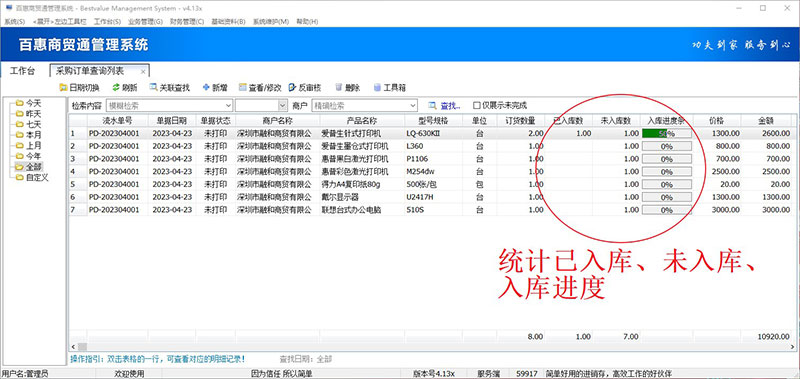This screenshot has height=379, width=800.
Task: Click folder icon beside 自定义
Action: 20,178
